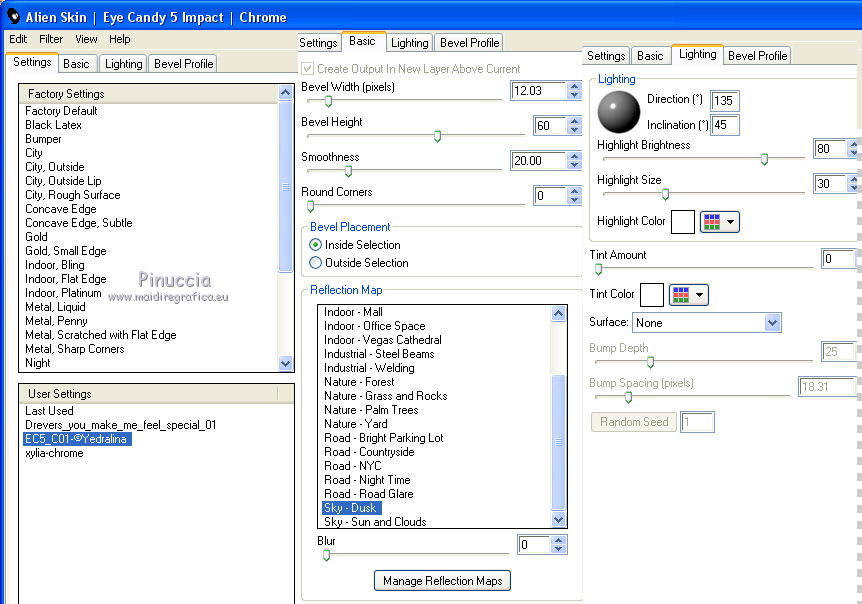Toggle Create Output In New Layer checkbox

[x=308, y=69]
